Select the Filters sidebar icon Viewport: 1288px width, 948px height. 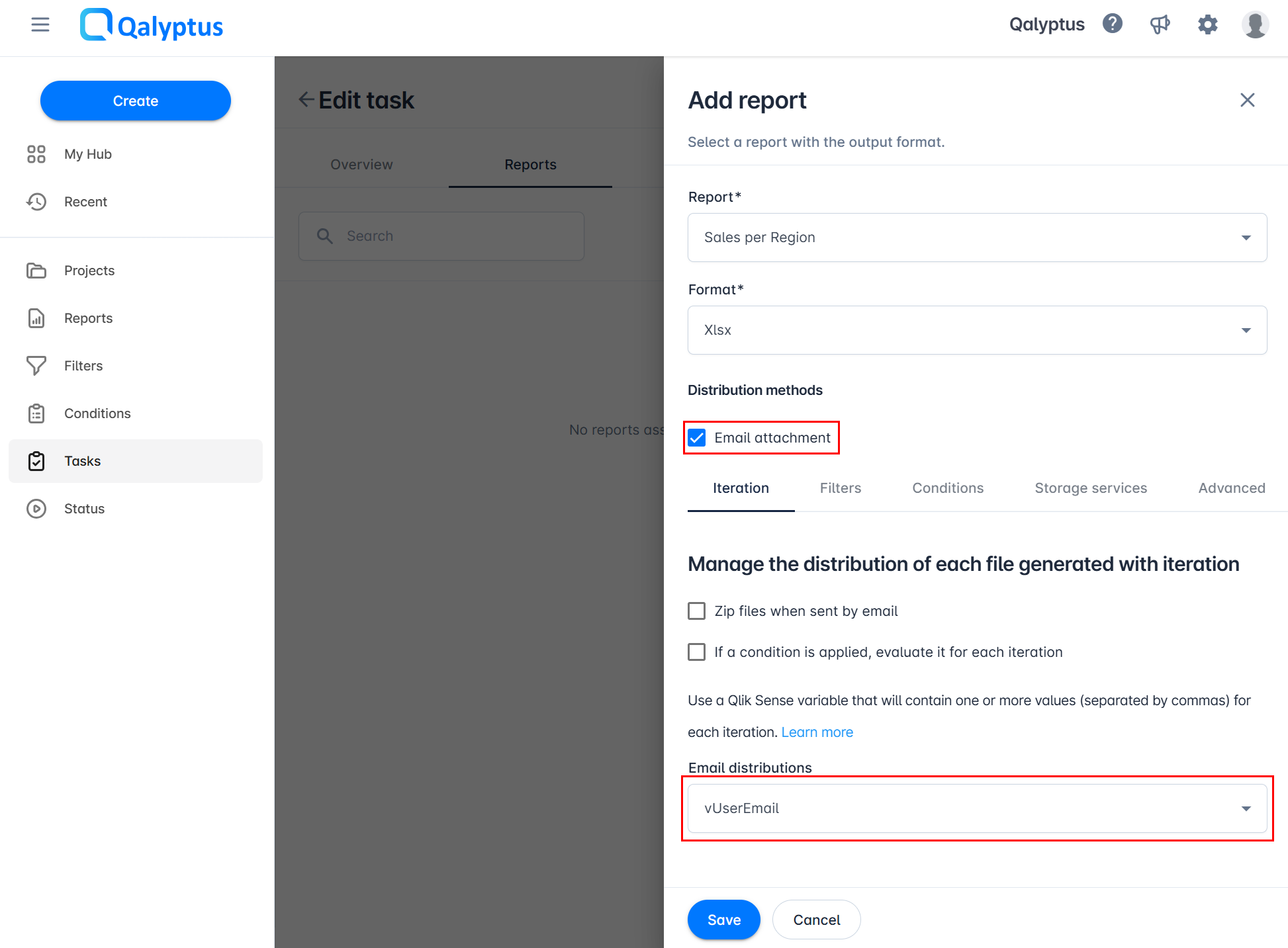pyautogui.click(x=36, y=365)
